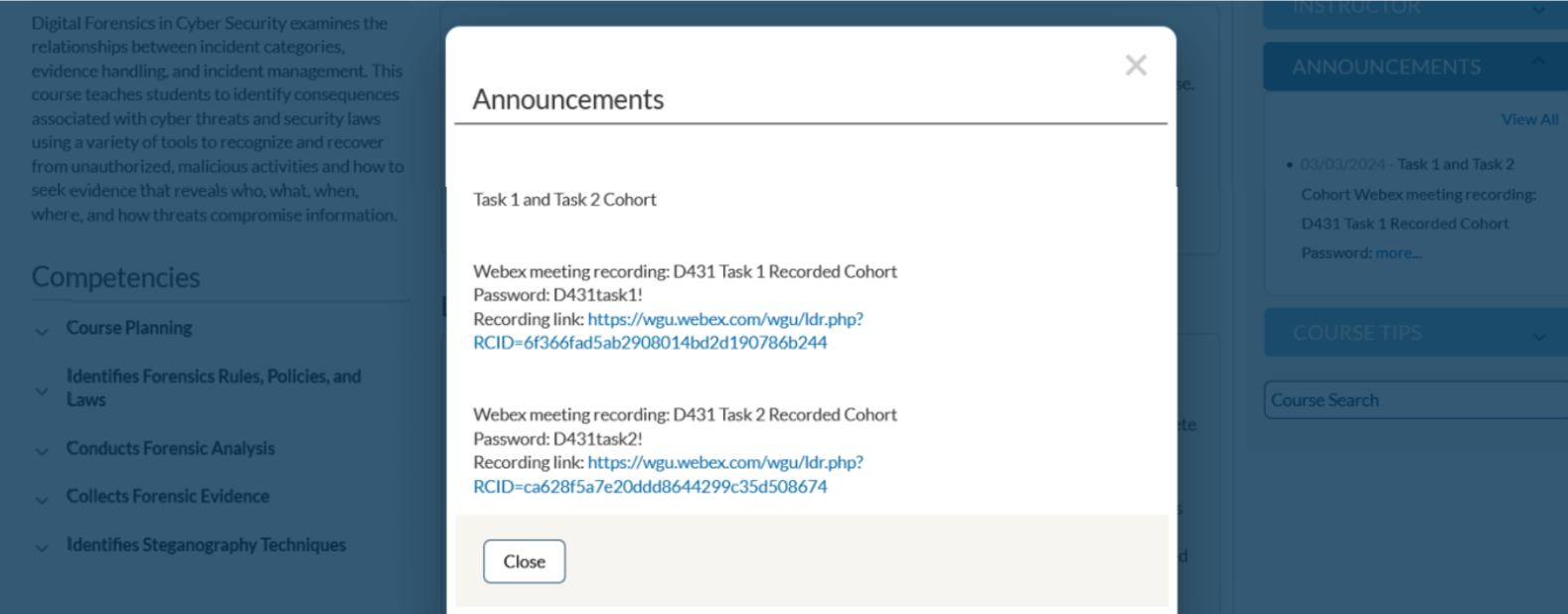Expand the Course Planning chevron
The height and width of the screenshot is (614, 1568).
[42, 331]
